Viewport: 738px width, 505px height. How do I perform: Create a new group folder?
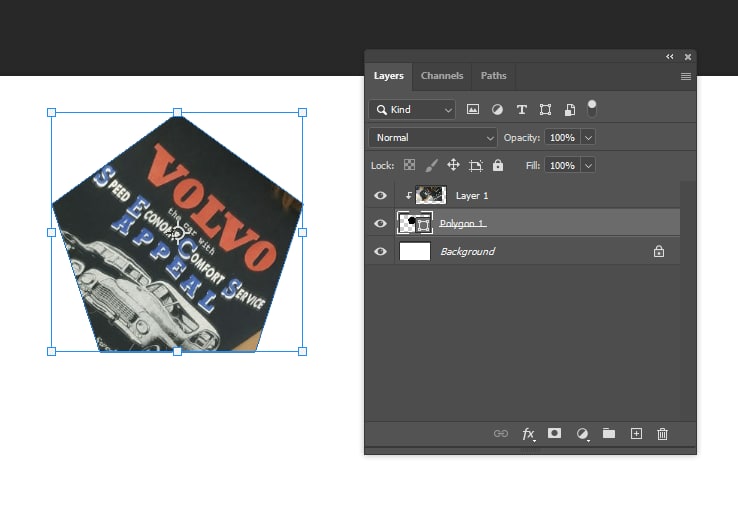(609, 433)
